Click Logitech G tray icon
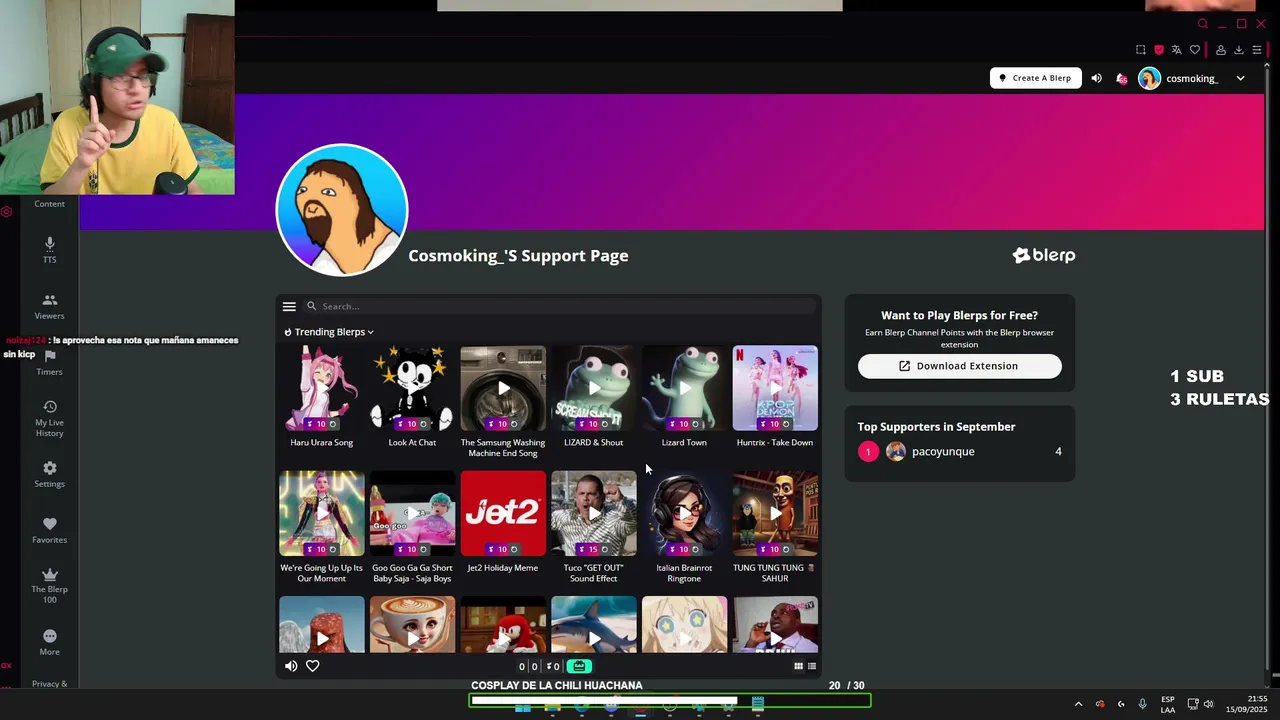This screenshot has width=1280, height=720. [1121, 704]
